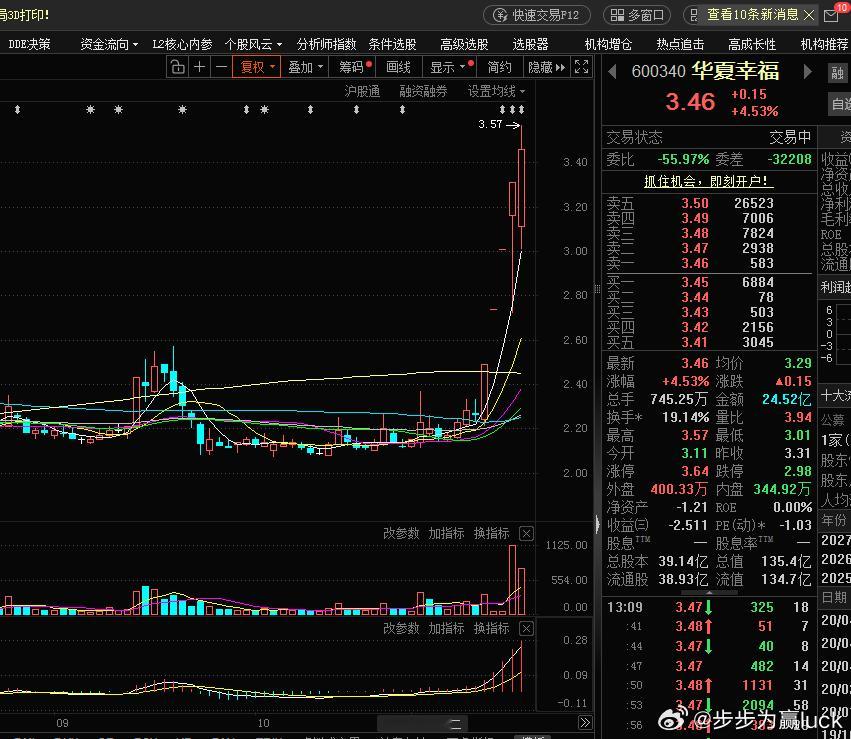This screenshot has width=851, height=739.
Task: Click 抓住机会，即刻开户 link
Action: pos(709,181)
